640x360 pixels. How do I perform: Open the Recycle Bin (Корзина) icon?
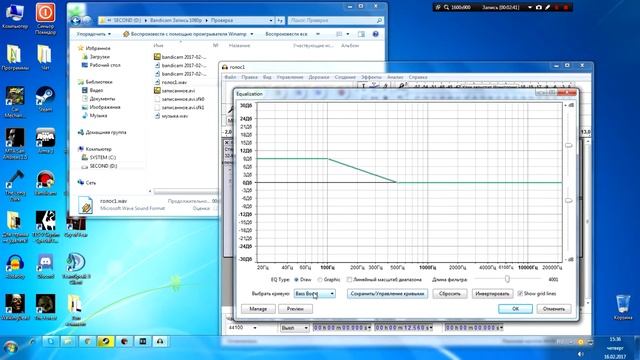tap(623, 307)
